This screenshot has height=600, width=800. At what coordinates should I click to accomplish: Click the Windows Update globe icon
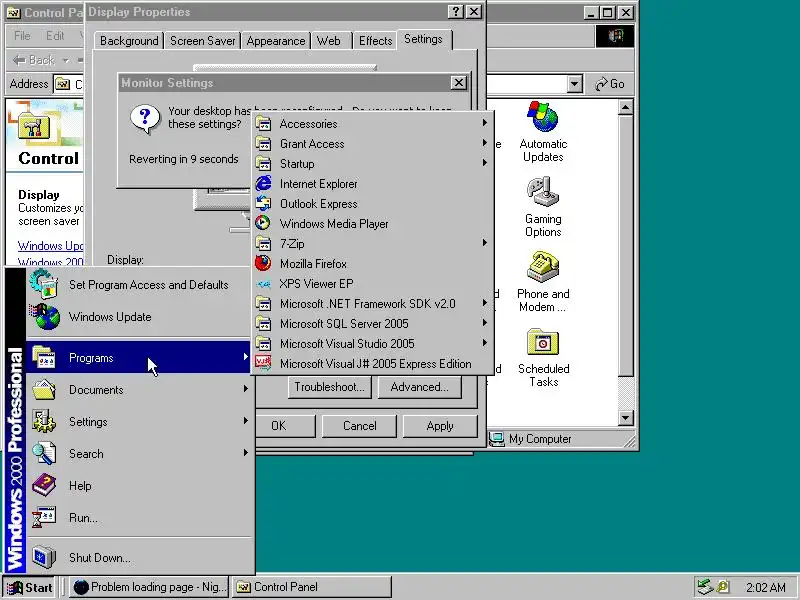[x=44, y=316]
